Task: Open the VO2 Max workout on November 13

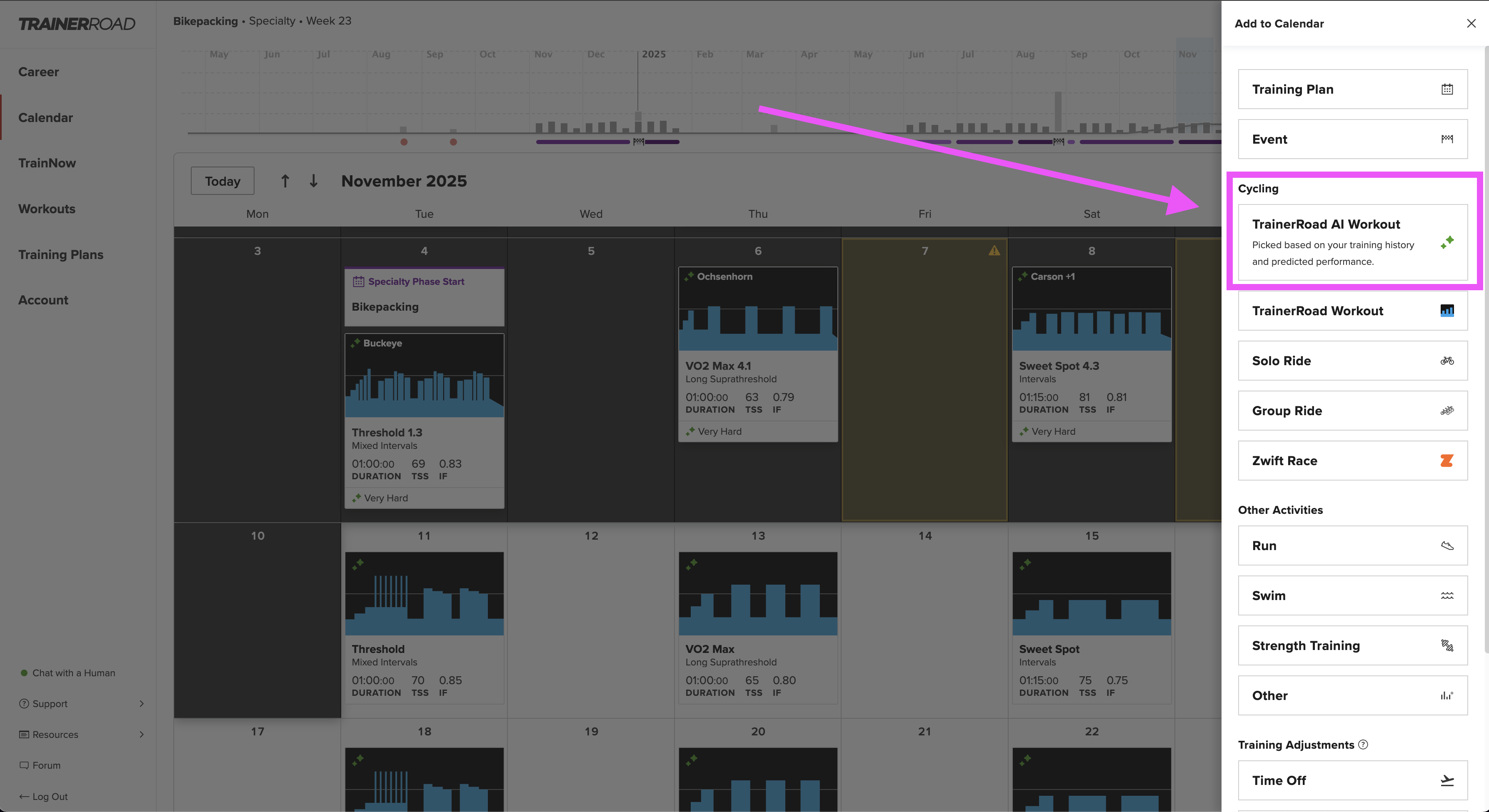Action: pos(758,628)
